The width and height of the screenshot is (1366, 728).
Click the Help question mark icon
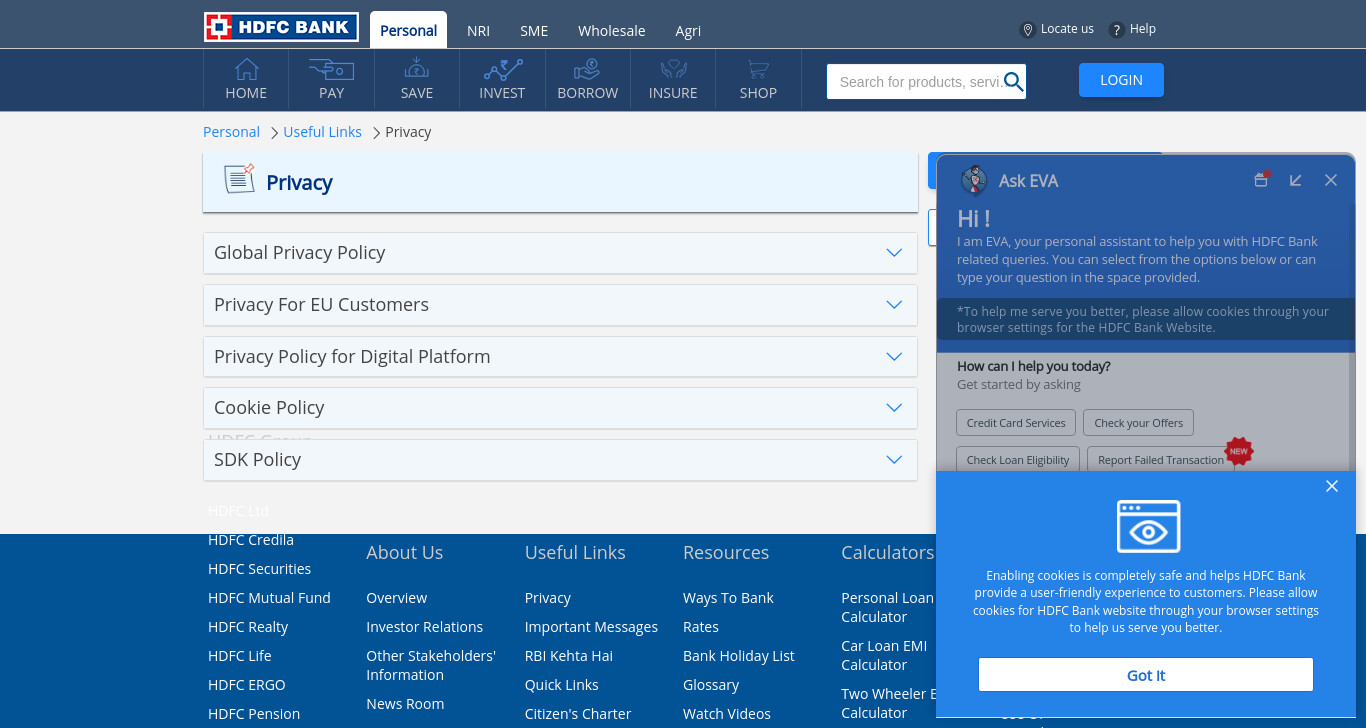tap(1117, 30)
